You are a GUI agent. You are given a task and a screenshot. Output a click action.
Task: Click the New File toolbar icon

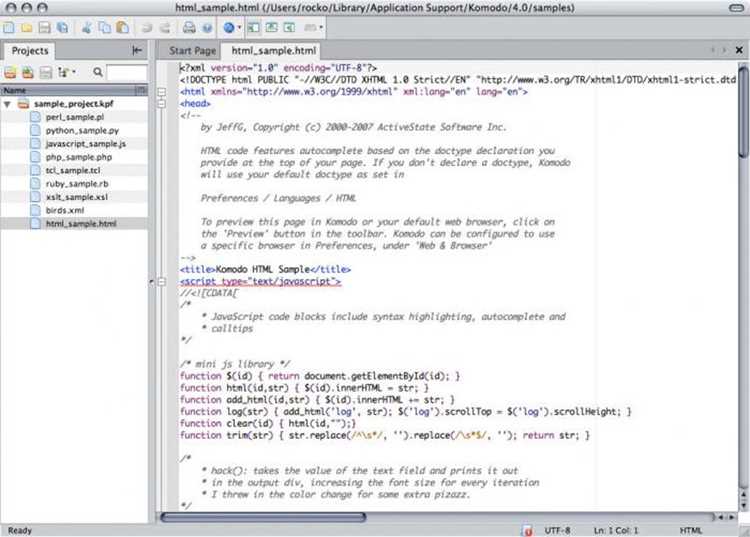coord(9,28)
